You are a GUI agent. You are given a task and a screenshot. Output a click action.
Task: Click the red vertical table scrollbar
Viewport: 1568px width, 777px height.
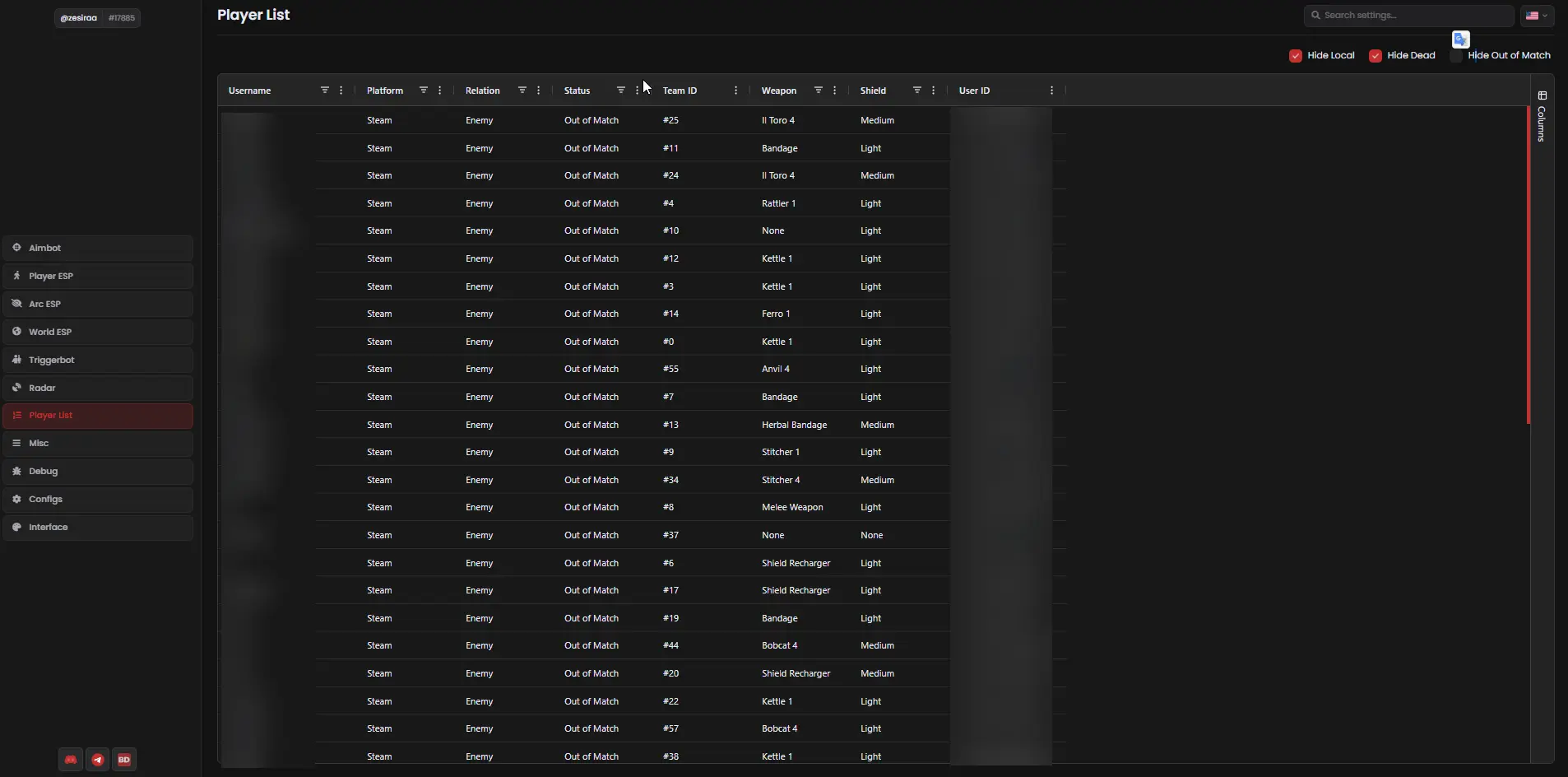1528,265
